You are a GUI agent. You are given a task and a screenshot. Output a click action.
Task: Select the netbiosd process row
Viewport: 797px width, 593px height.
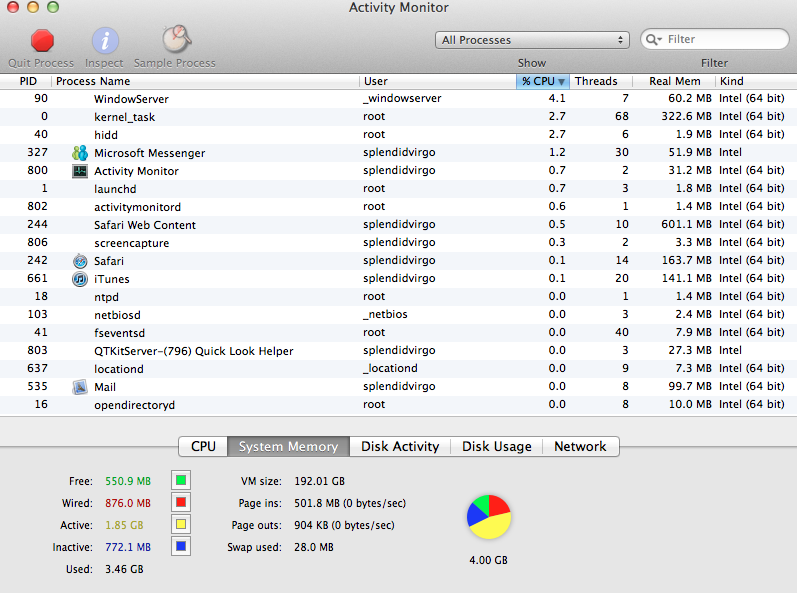pos(398,315)
